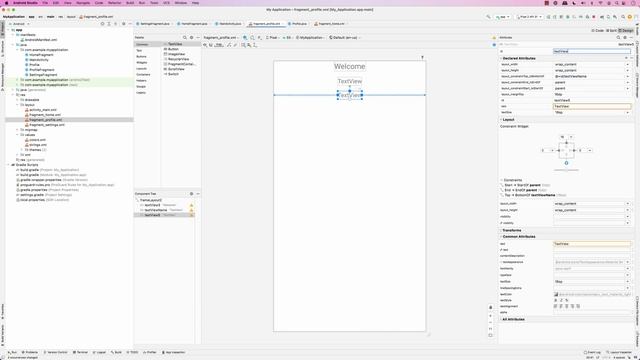The image size is (640, 360).
Task: Select Welcome text on design canvas
Action: pyautogui.click(x=349, y=67)
